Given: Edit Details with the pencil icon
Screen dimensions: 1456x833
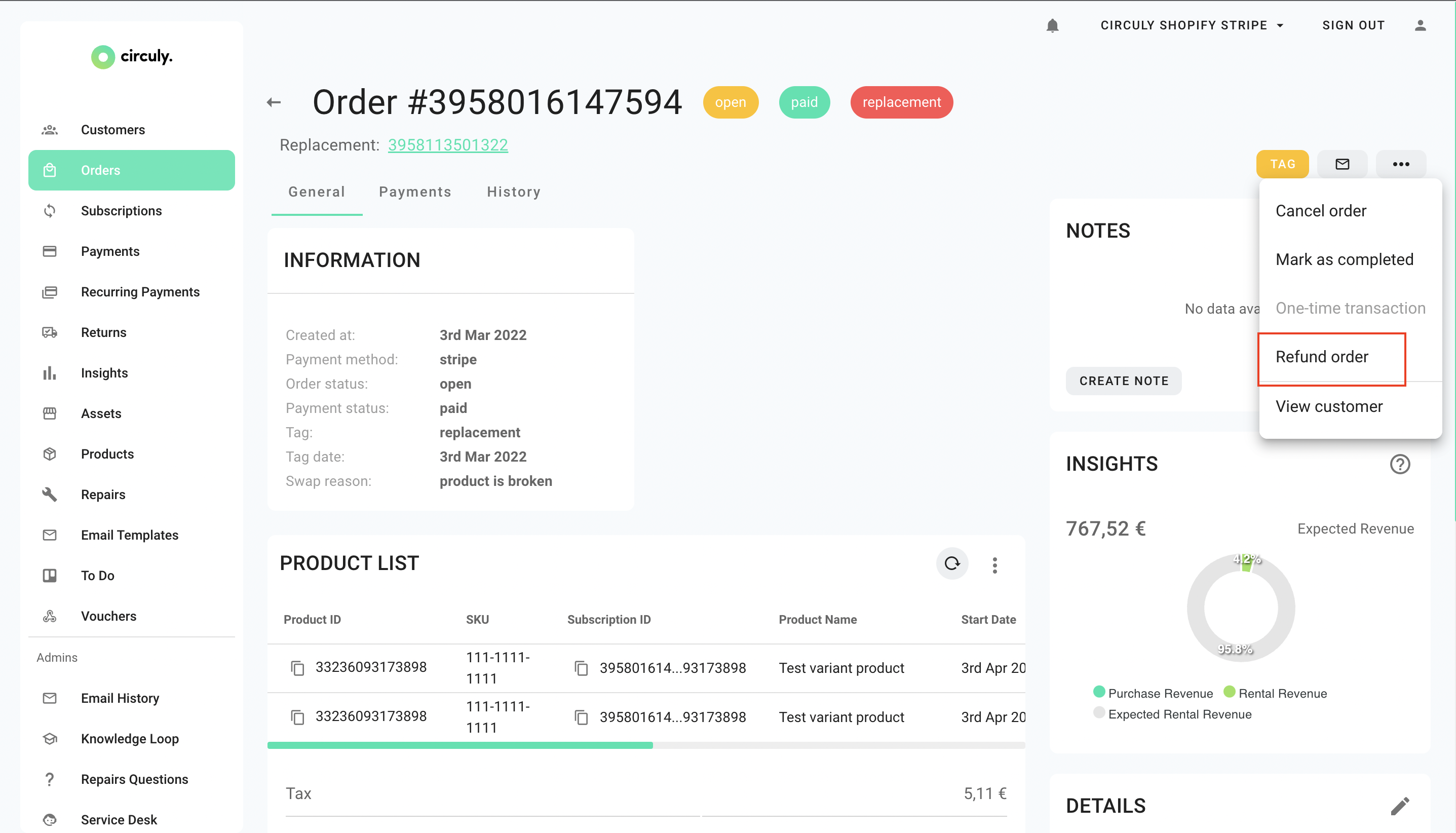Looking at the screenshot, I should (x=1399, y=806).
